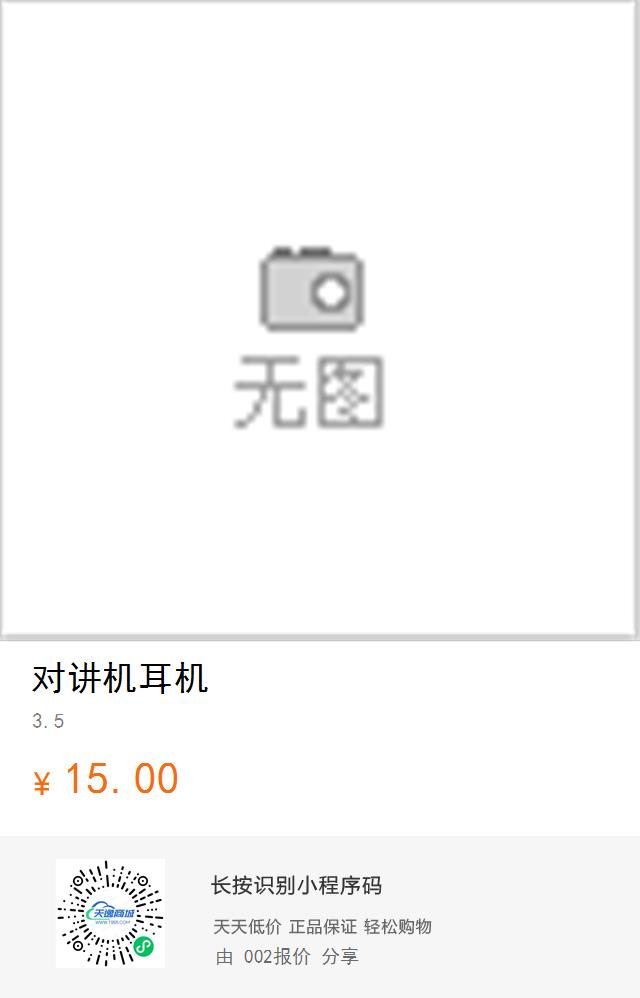The width and height of the screenshot is (640, 998).
Task: Click the 天天低价 slogan text
Action: (247, 927)
